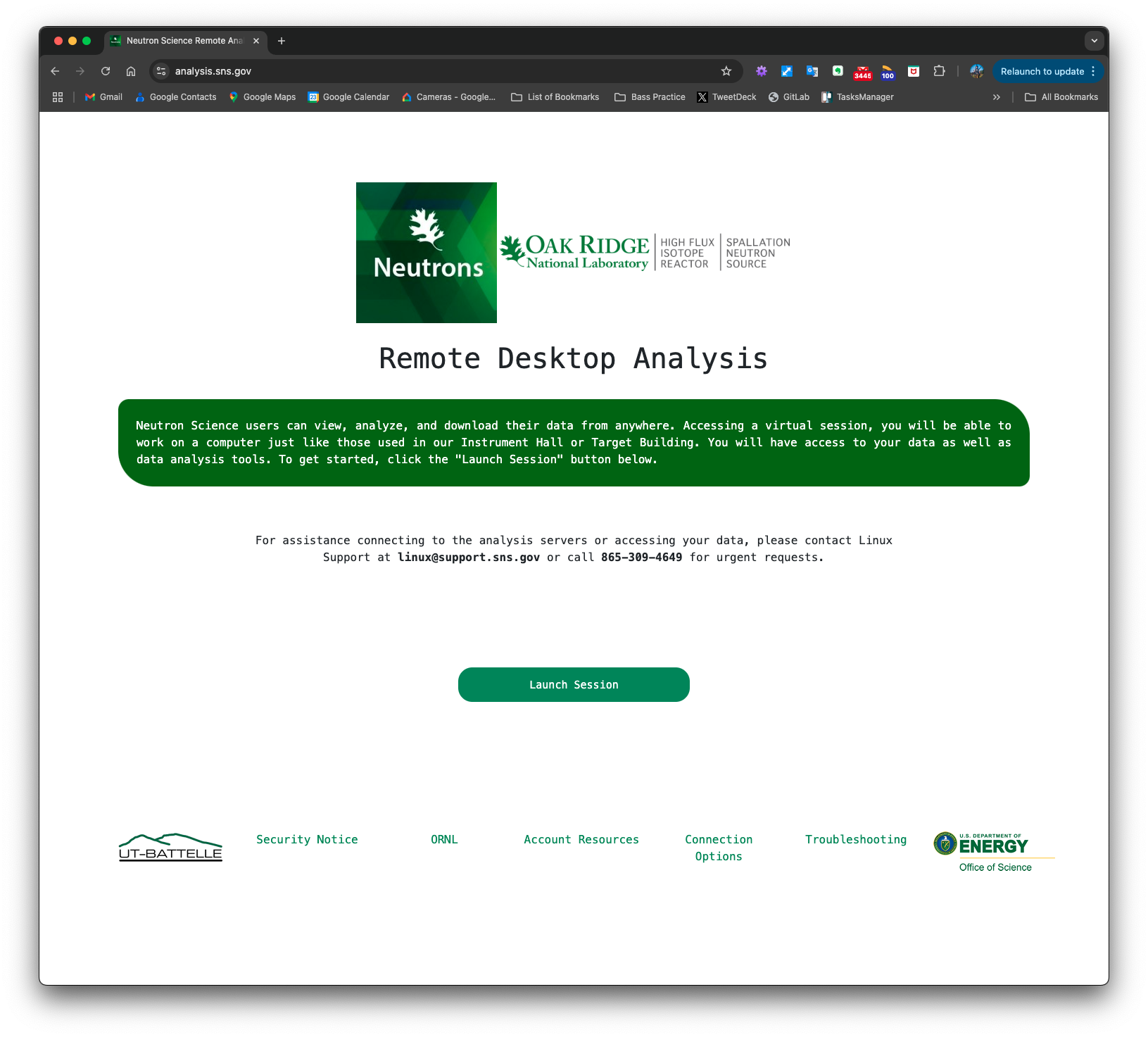Screen dimensions: 1148x1037
Task: Open the TasksManager bookmark
Action: 857,97
